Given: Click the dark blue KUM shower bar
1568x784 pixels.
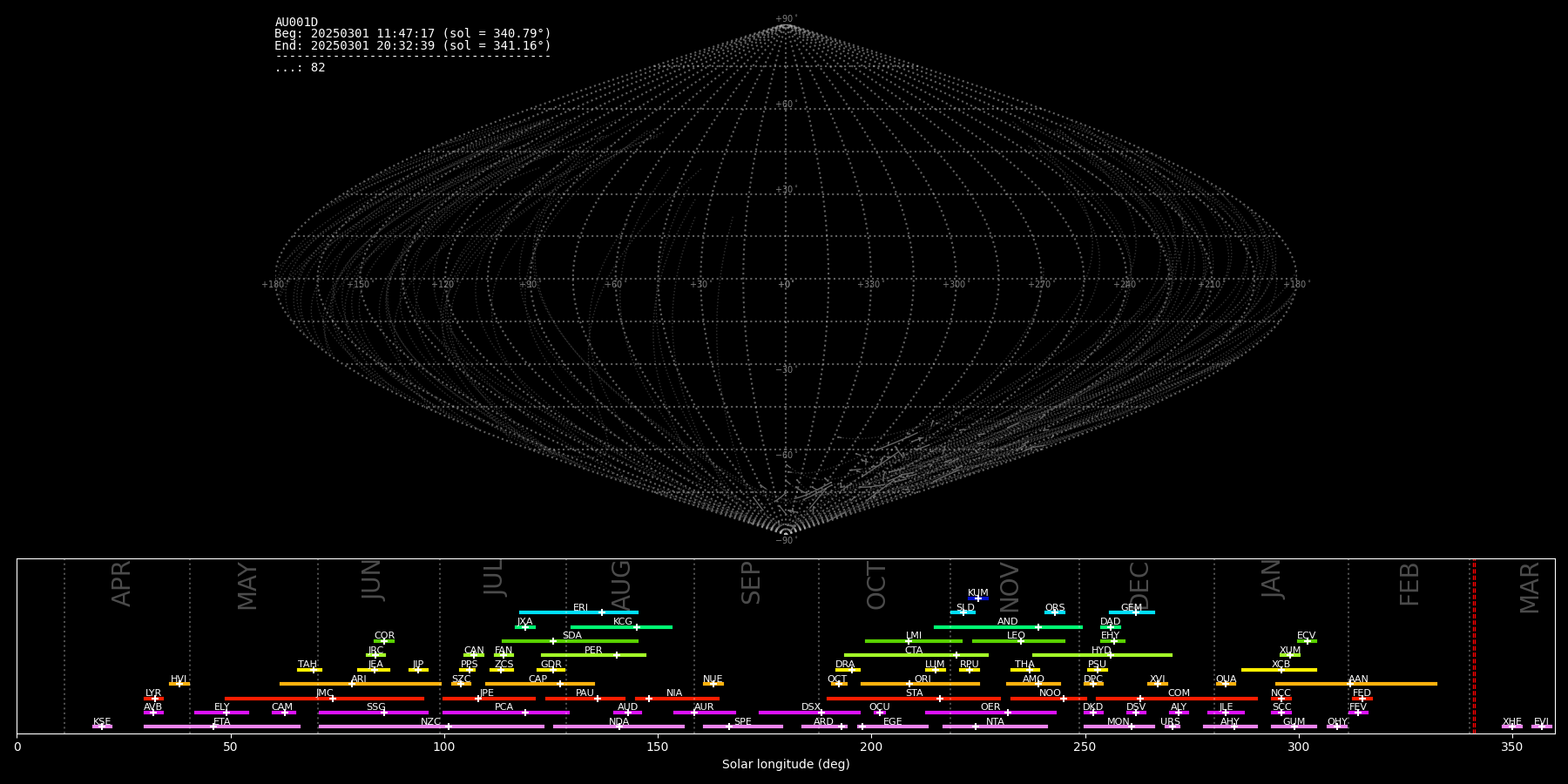Looking at the screenshot, I should point(978,598).
